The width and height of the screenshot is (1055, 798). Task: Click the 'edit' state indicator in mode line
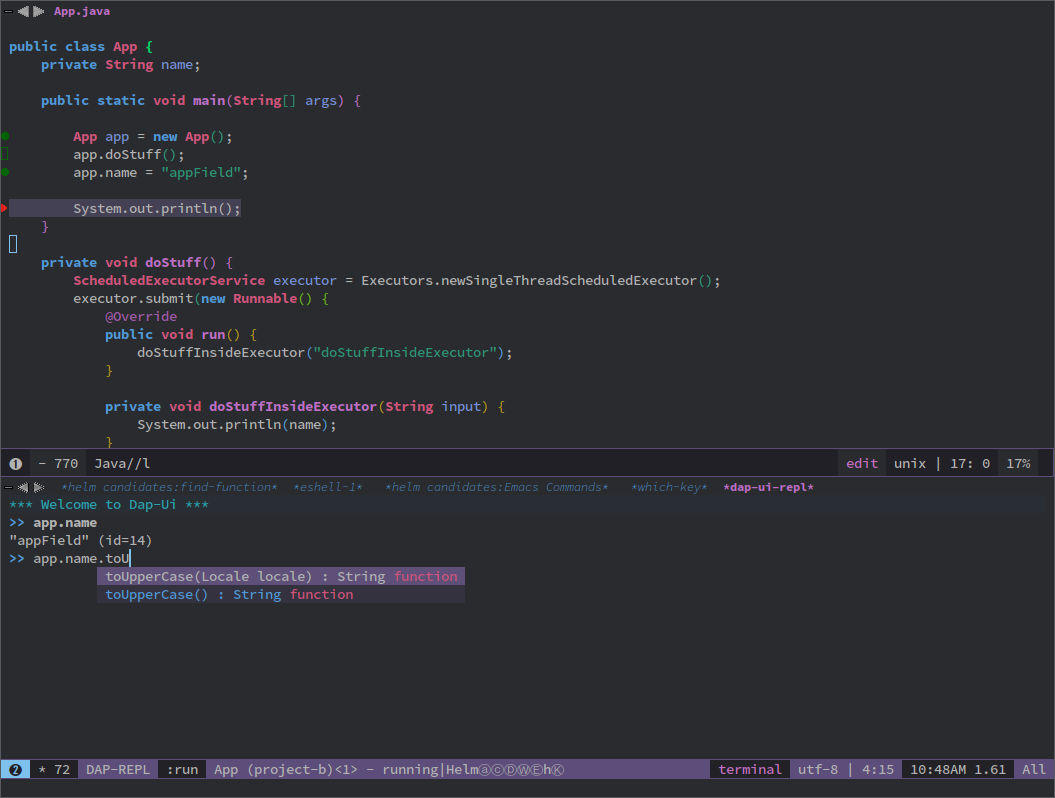pyautogui.click(x=862, y=464)
